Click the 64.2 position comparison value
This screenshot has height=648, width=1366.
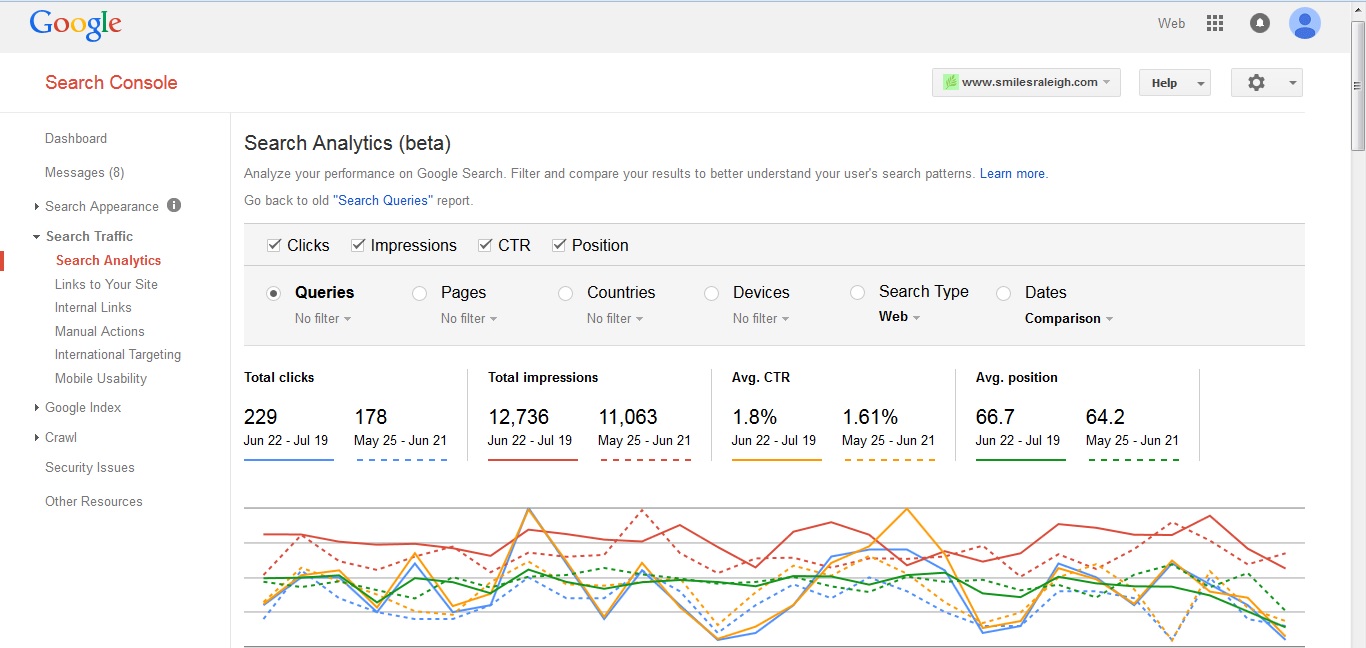[1106, 417]
